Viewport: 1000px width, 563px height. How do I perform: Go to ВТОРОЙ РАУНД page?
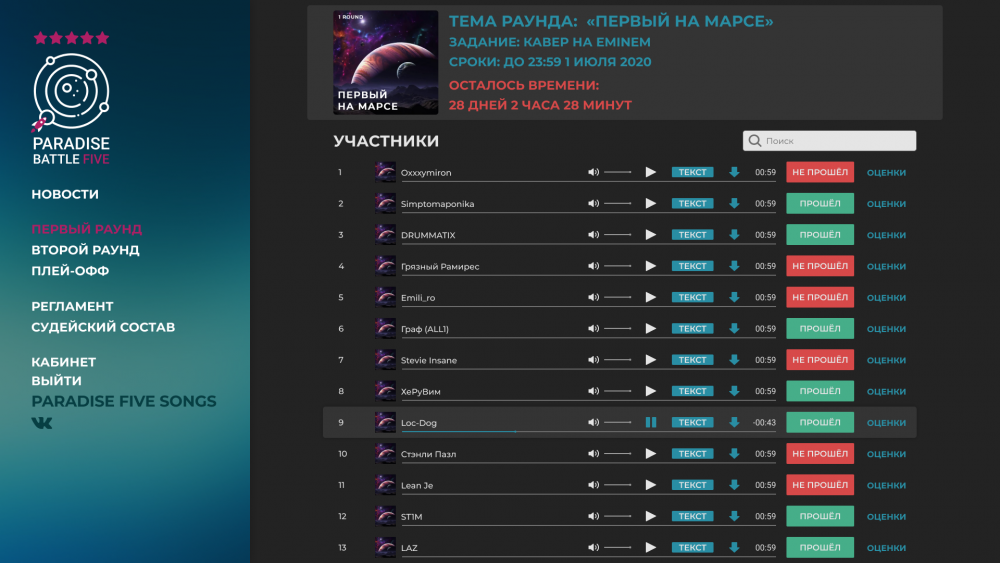coord(85,250)
